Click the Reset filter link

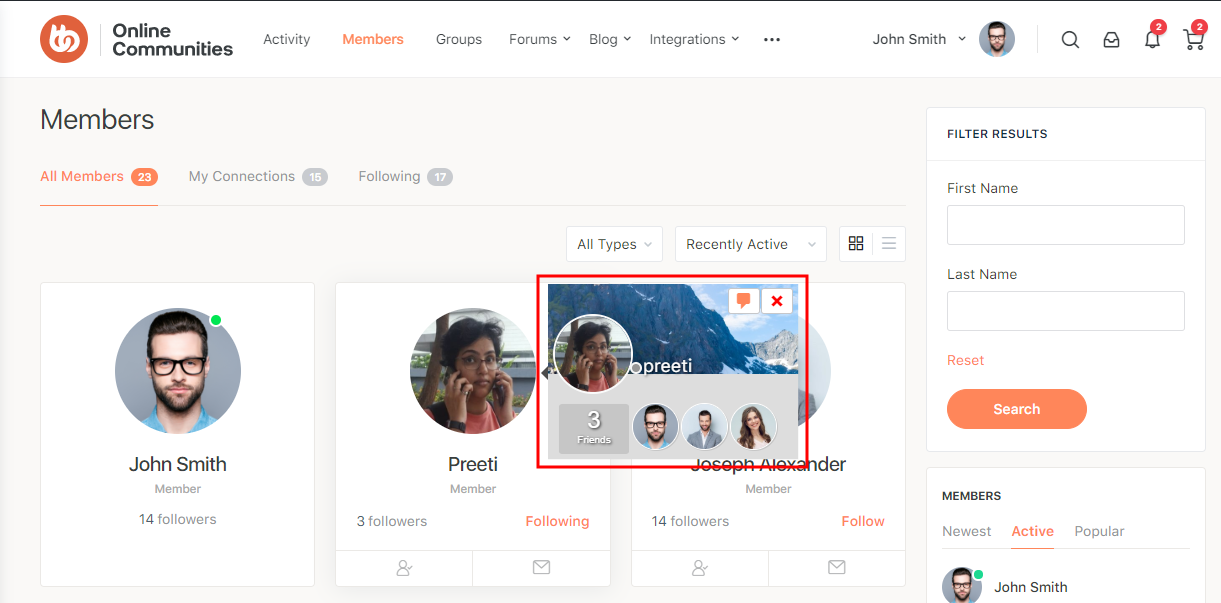pyautogui.click(x=965, y=360)
